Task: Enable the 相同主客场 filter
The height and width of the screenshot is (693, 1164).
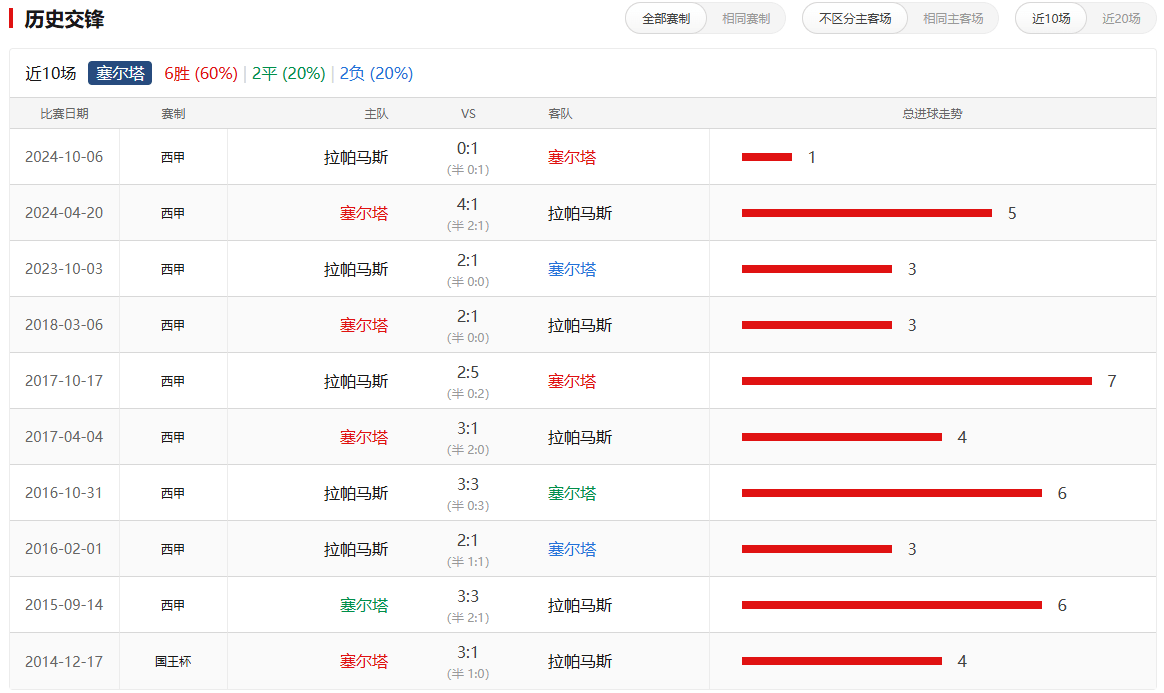Action: [952, 17]
